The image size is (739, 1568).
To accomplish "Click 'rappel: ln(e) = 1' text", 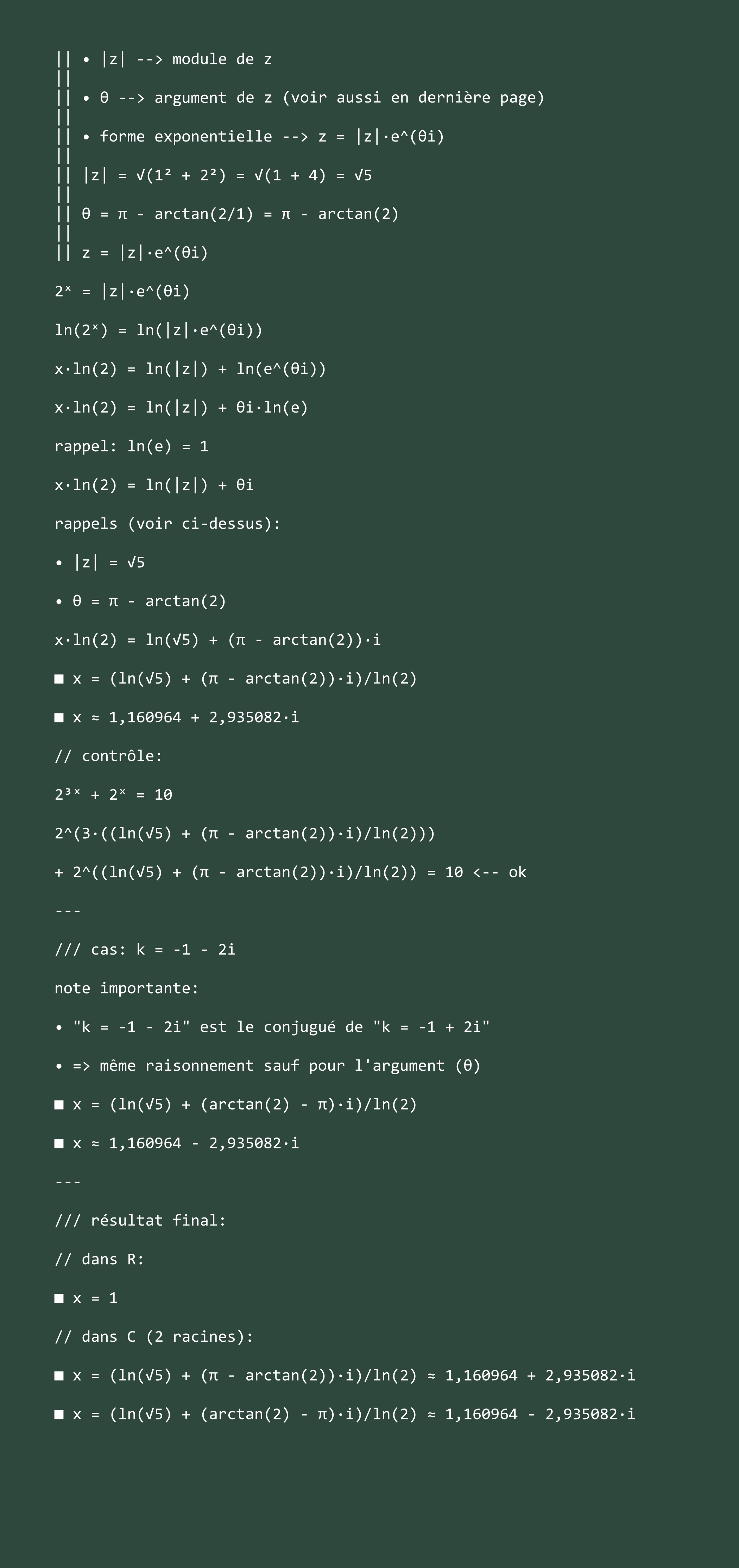I will pos(132,446).
